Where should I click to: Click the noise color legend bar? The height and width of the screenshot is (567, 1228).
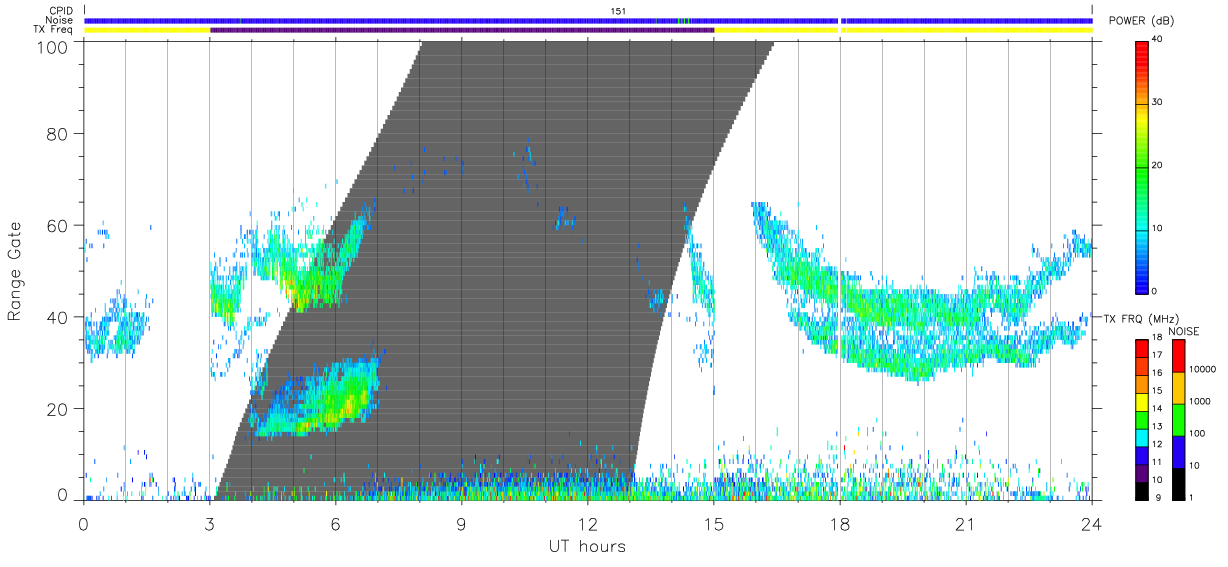pos(1178,420)
